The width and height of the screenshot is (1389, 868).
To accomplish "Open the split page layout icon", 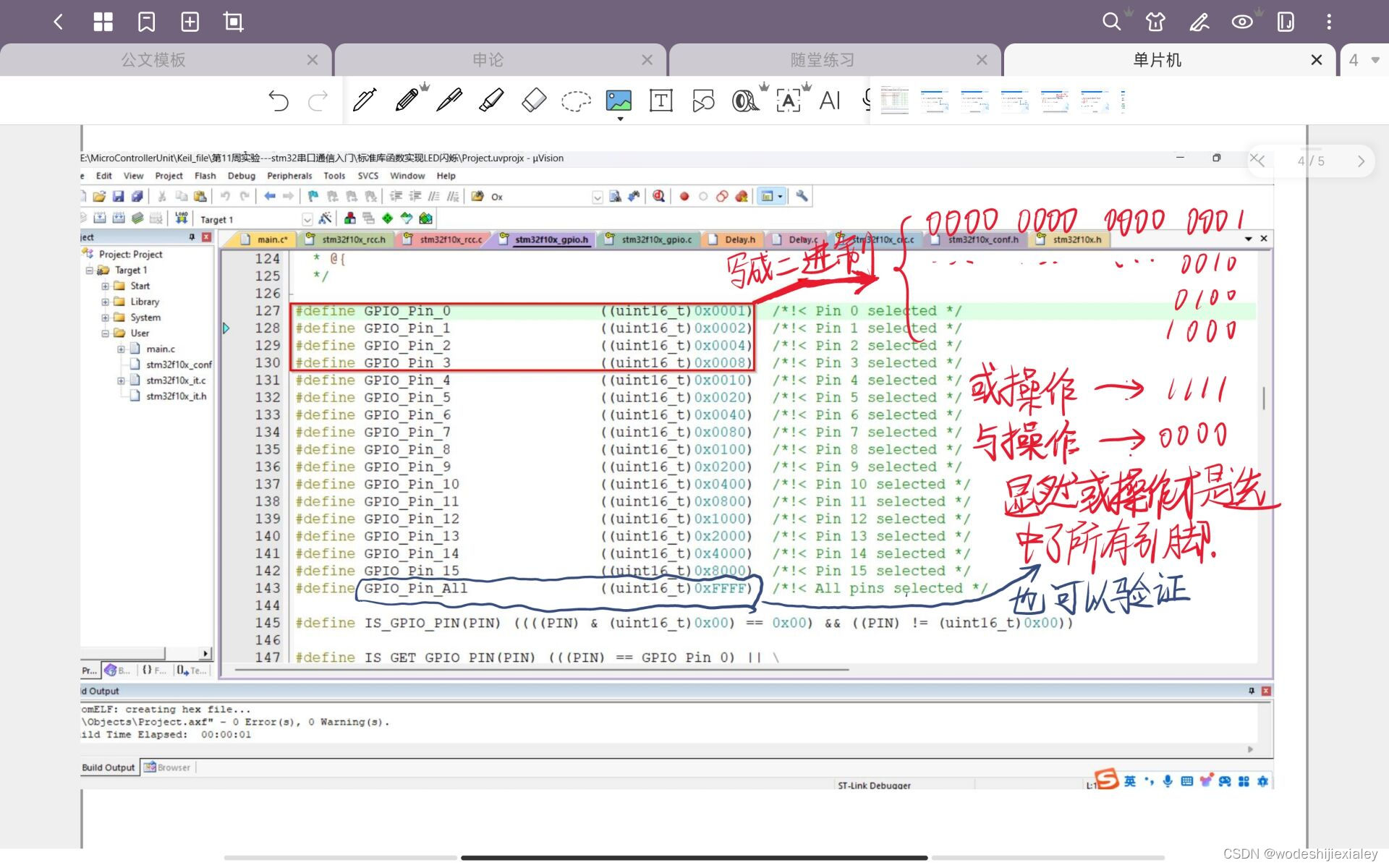I will click(x=1286, y=22).
